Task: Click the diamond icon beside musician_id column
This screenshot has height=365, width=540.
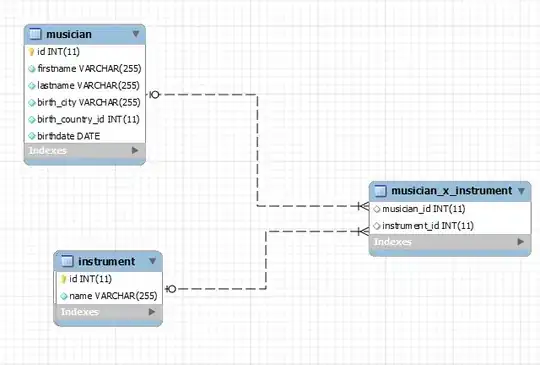Action: click(x=377, y=209)
